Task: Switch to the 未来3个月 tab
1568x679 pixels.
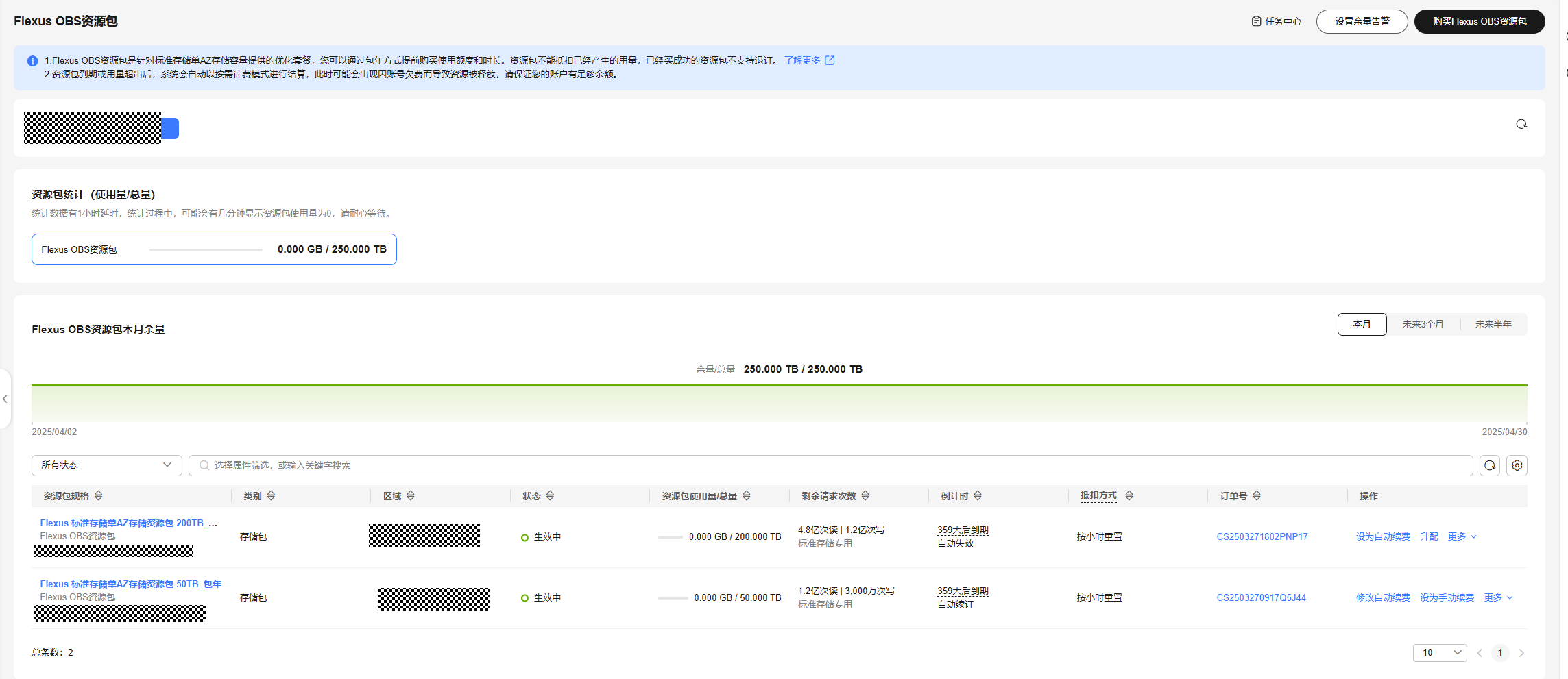Action: pyautogui.click(x=1423, y=324)
